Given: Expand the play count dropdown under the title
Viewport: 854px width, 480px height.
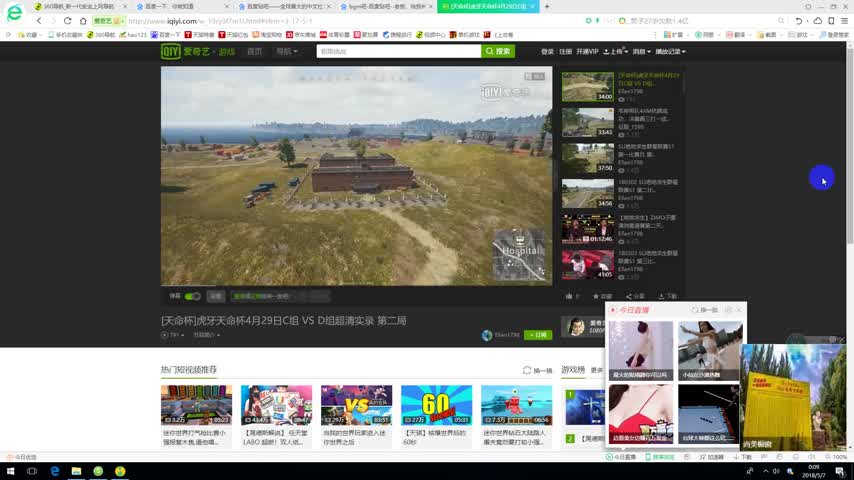Looking at the screenshot, I should 173,335.
